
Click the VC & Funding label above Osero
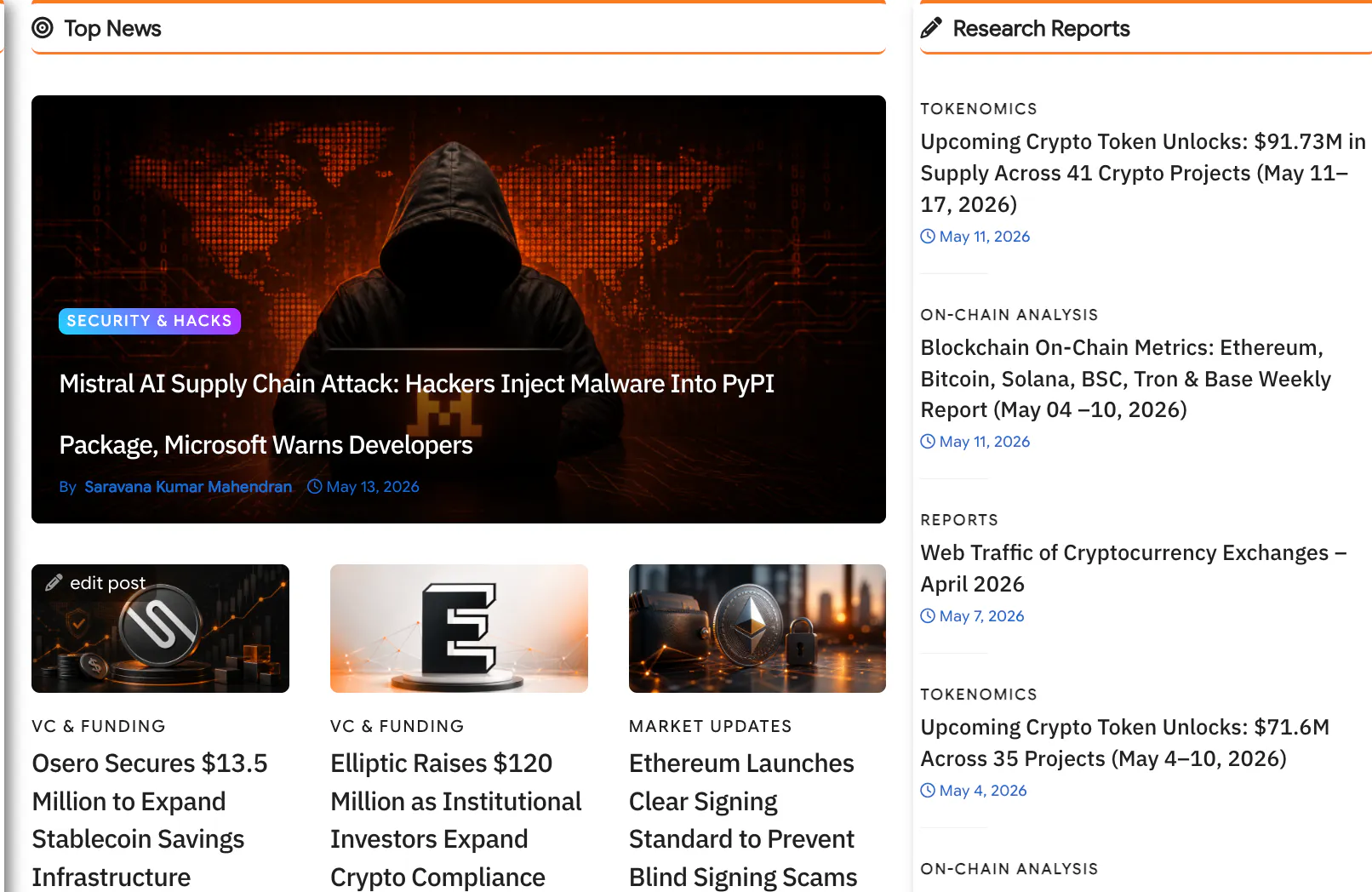coord(99,726)
